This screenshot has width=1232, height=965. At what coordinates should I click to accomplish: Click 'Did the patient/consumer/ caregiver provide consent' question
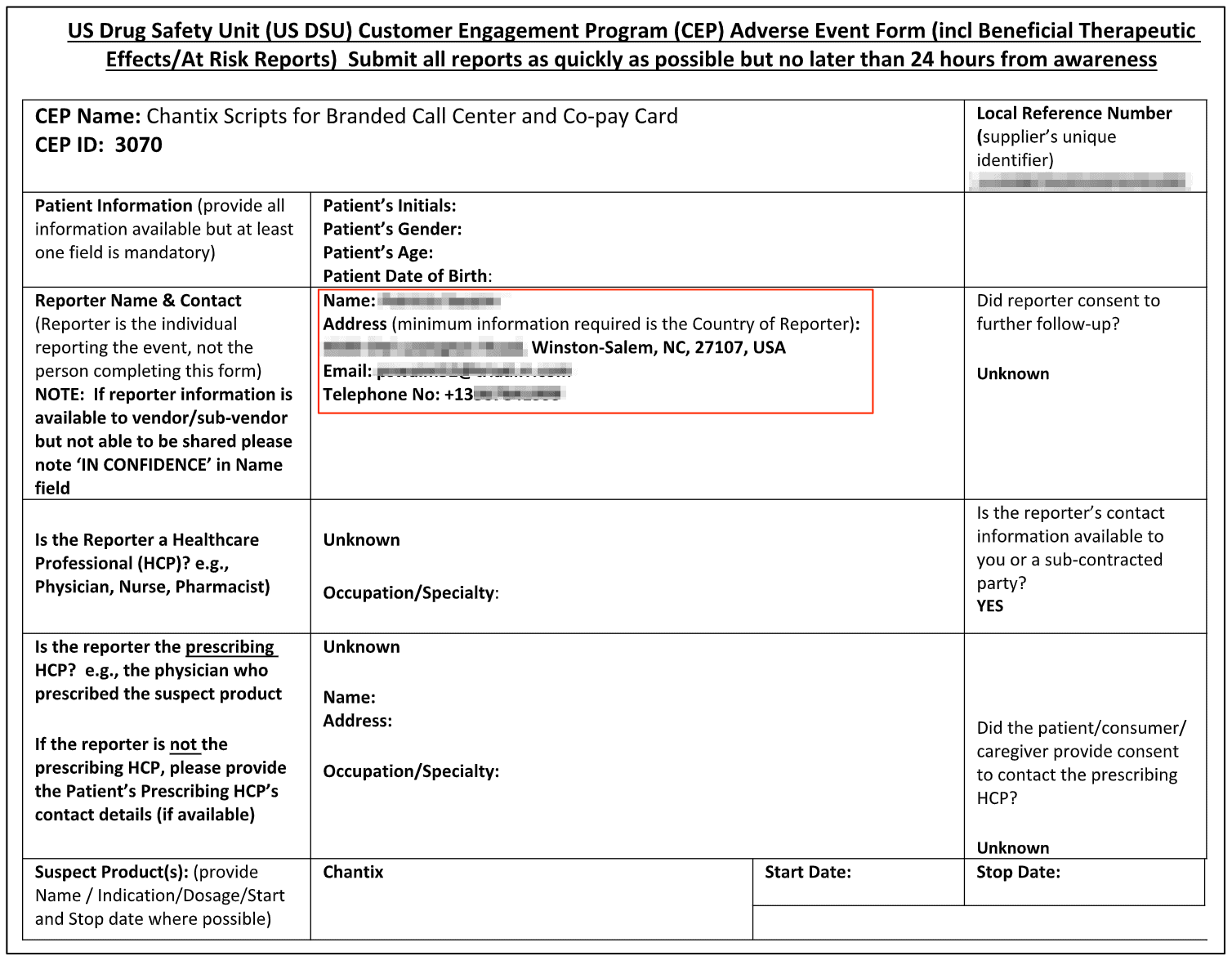(x=1081, y=762)
